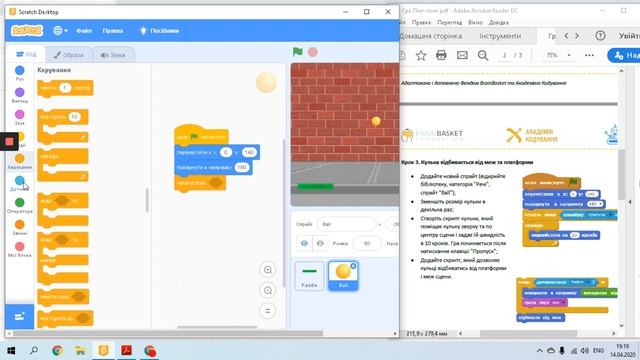Open Acrobat help question mark icon
Viewport: 640px width, 360px height.
click(600, 36)
